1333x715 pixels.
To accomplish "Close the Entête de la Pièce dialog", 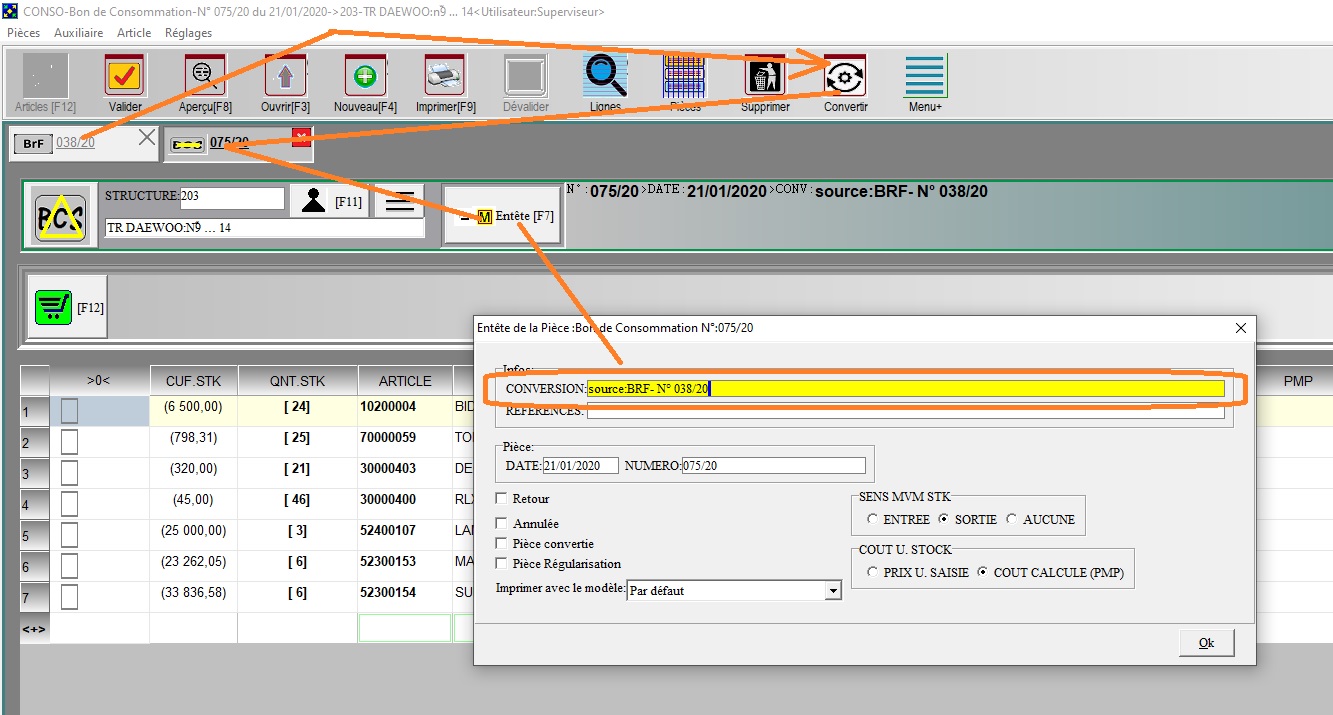I will tap(1241, 327).
